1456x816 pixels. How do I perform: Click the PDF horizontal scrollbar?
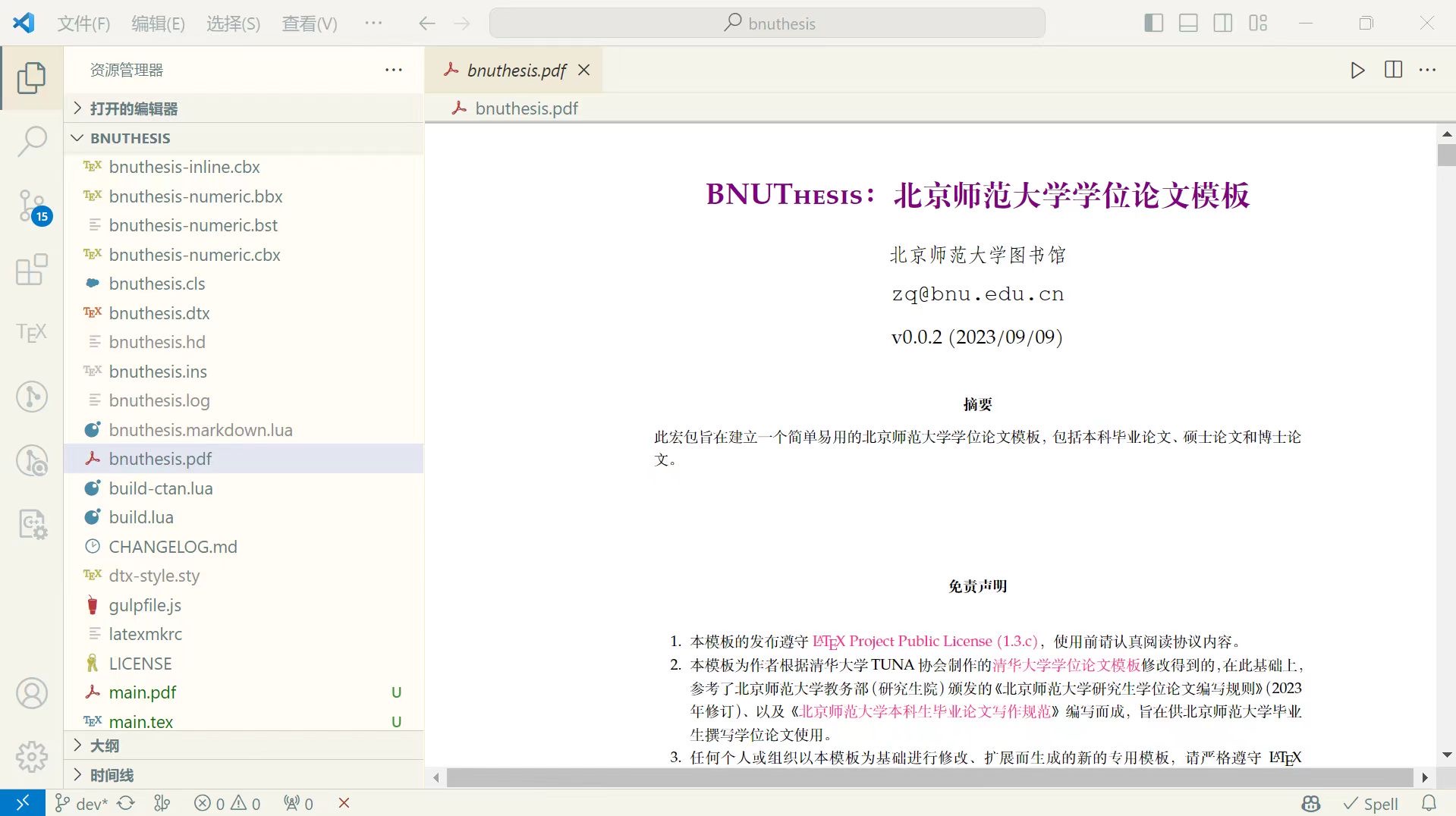tap(929, 777)
